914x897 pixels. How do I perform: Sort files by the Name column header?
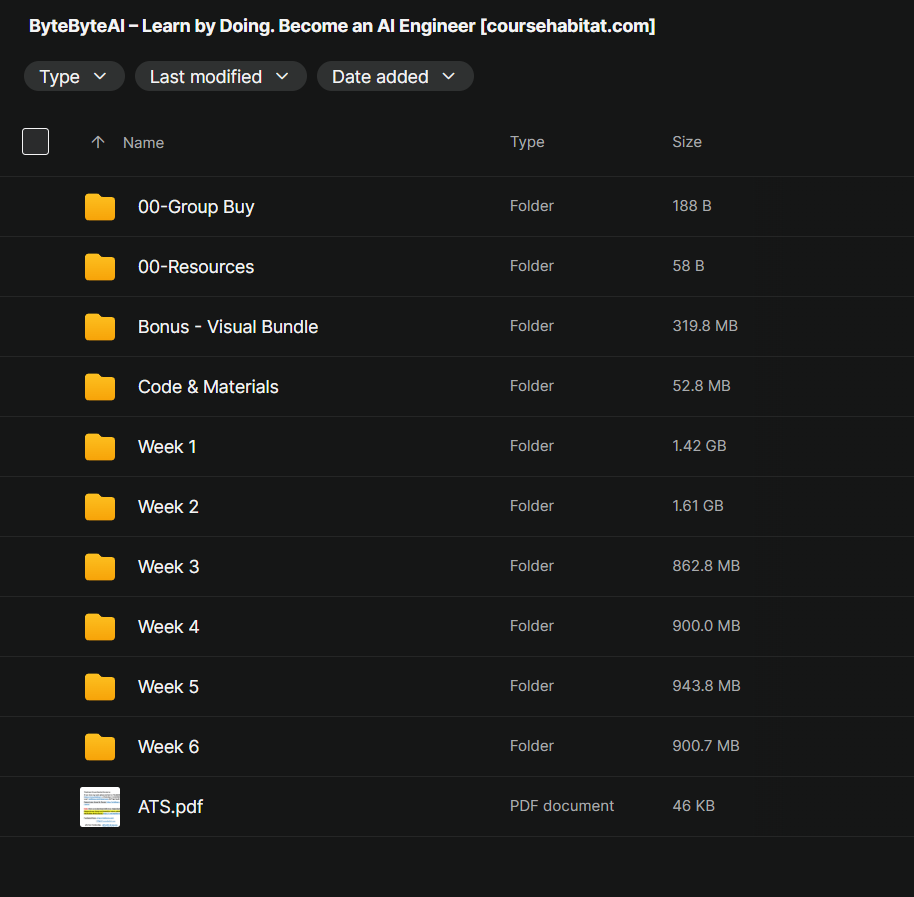[143, 143]
